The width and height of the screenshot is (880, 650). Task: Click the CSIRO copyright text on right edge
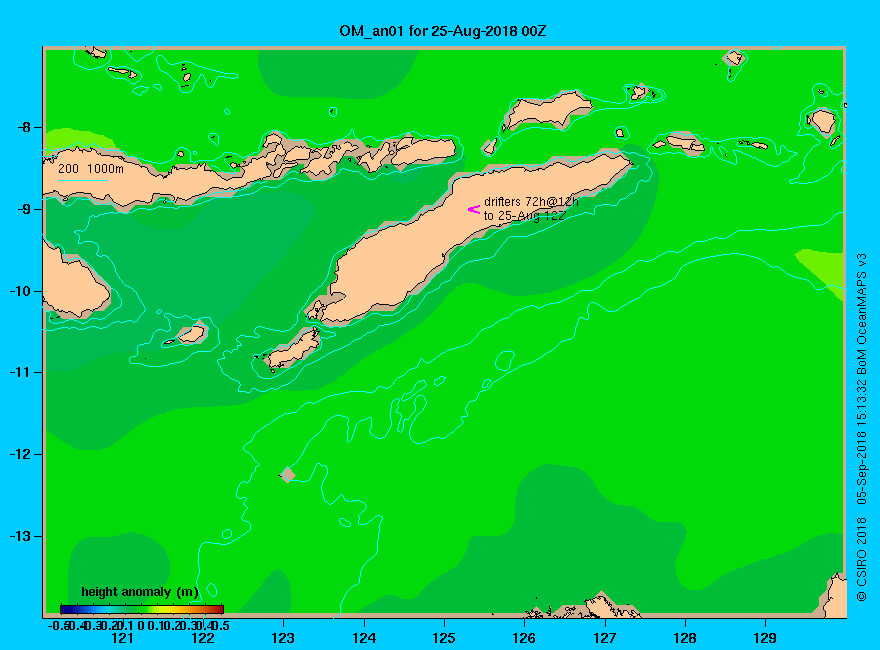861,427
